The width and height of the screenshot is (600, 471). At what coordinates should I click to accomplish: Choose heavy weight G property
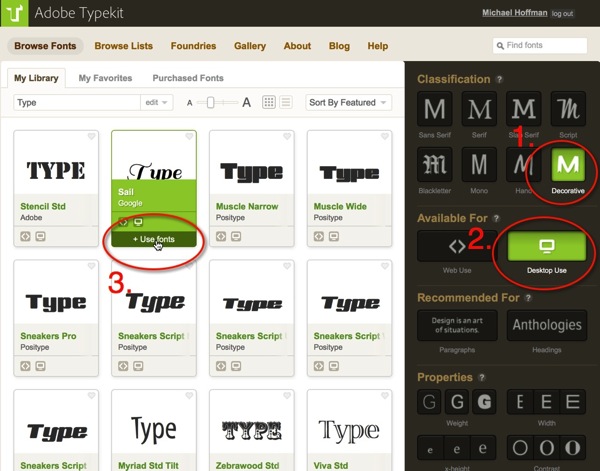click(x=484, y=402)
